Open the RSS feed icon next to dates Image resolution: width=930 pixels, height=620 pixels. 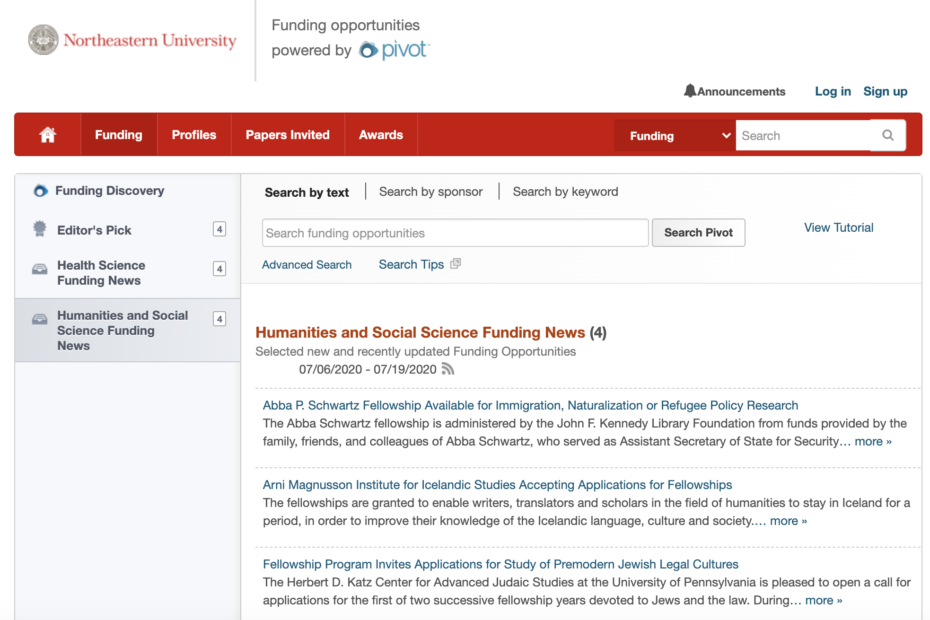click(447, 368)
